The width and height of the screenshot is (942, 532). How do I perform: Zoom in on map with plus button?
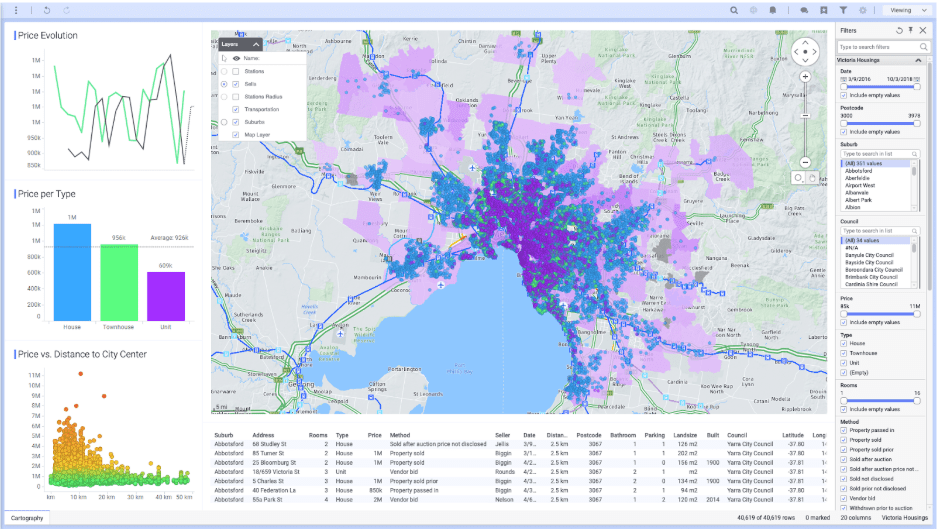tap(805, 77)
